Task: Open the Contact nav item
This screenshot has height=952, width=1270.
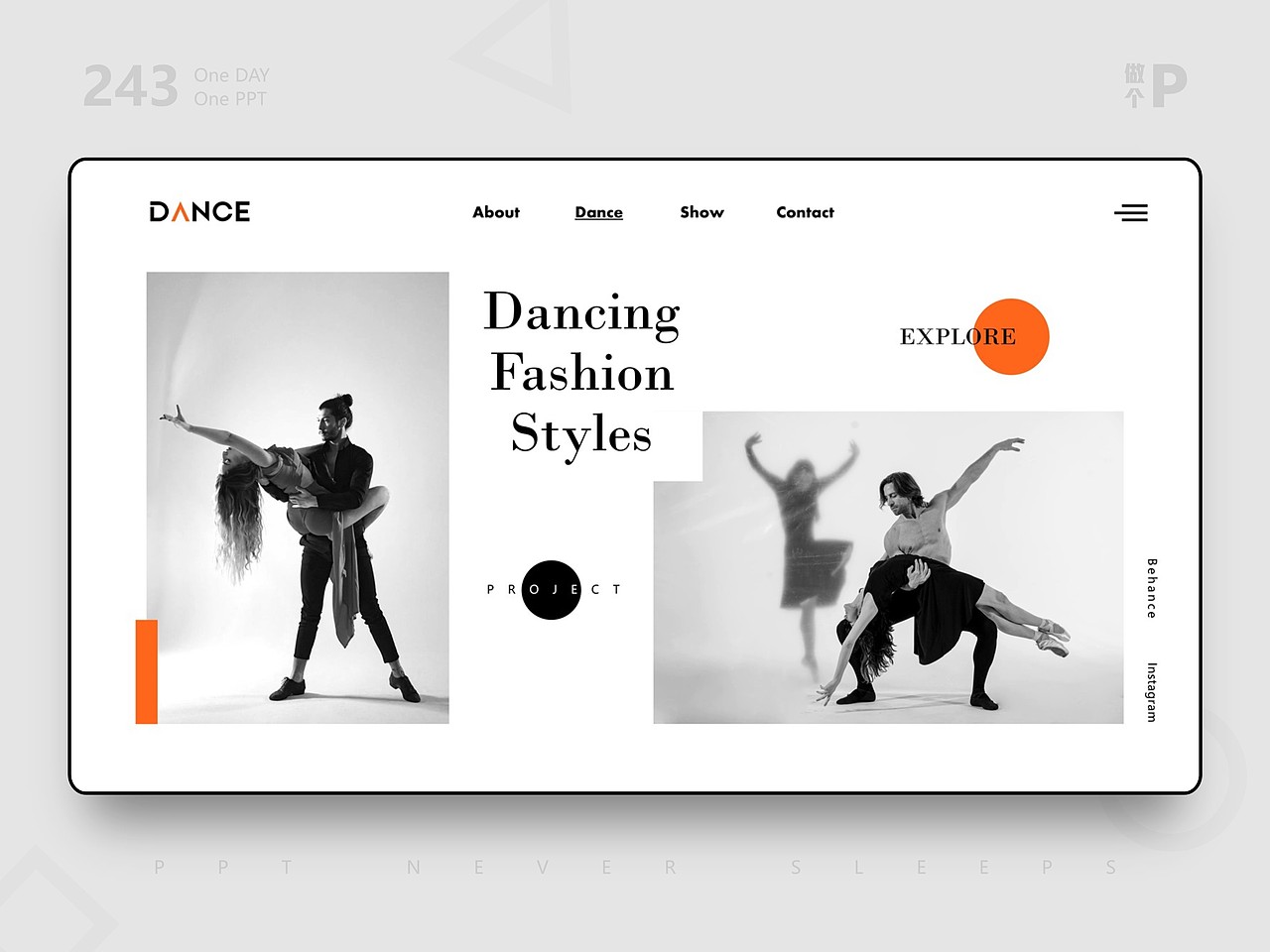Action: click(x=805, y=212)
